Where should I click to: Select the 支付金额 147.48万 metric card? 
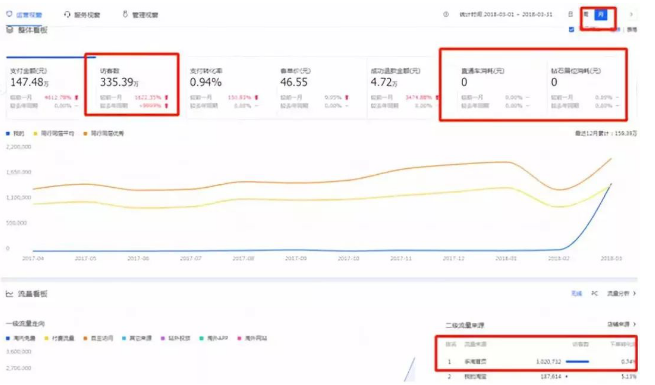click(44, 88)
